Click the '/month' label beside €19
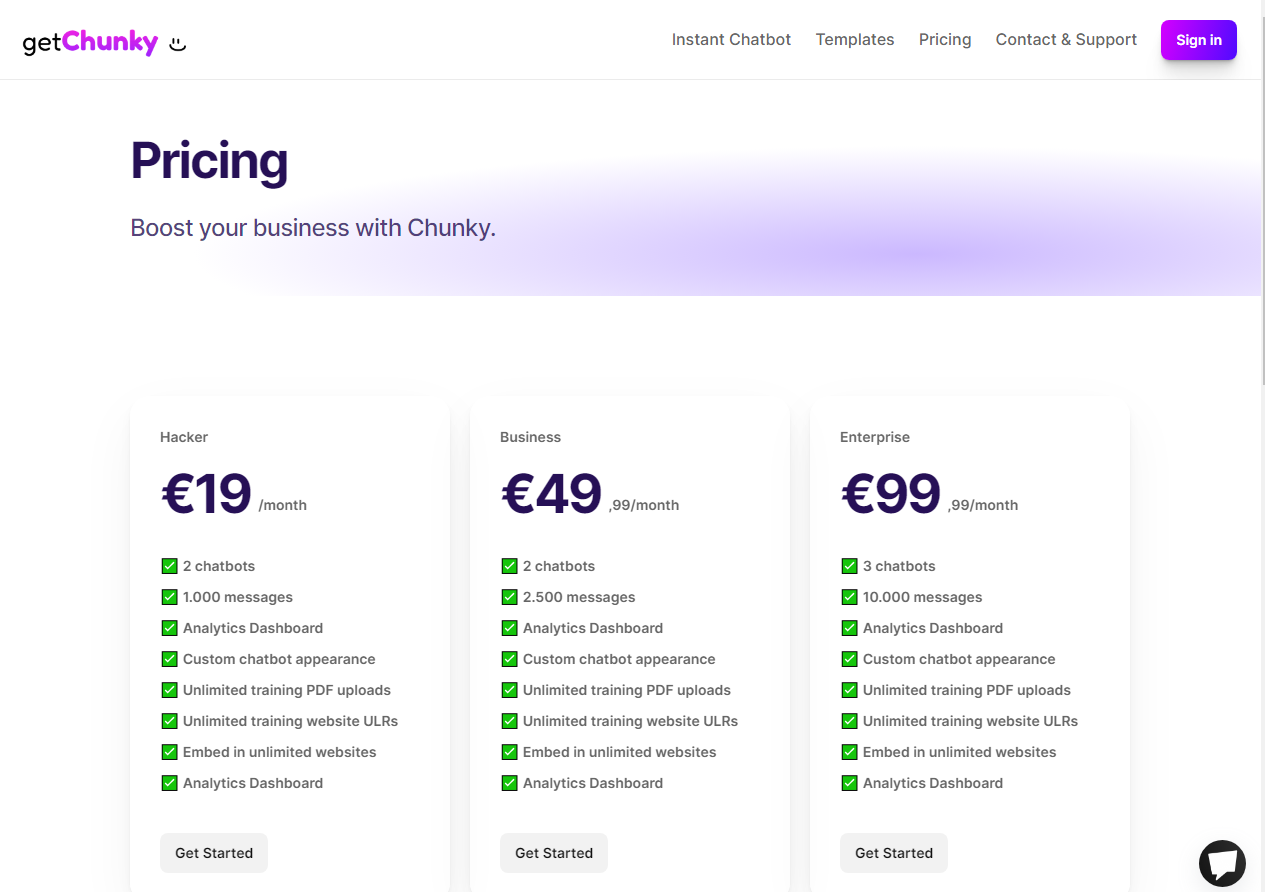 (283, 505)
